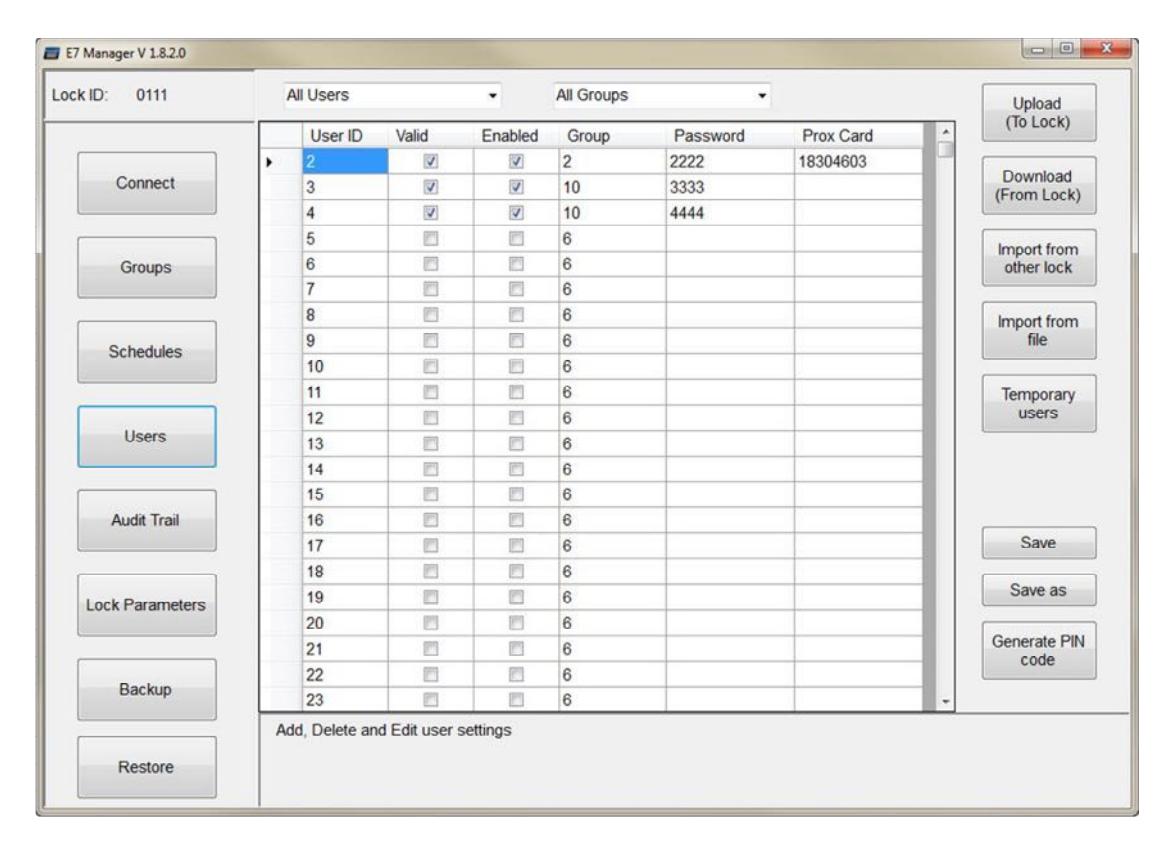Viewport: 1171px width, 844px height.
Task: Check Enabled for user 23
Action: [x=516, y=700]
